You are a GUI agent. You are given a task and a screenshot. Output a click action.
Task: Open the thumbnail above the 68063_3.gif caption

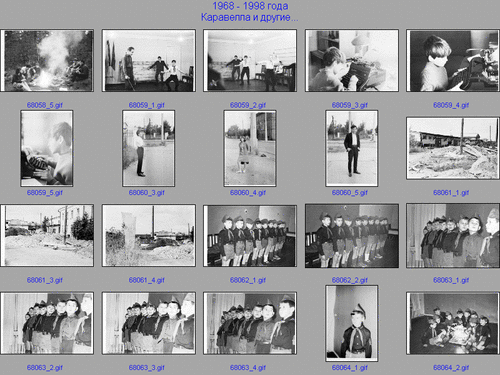click(149, 323)
